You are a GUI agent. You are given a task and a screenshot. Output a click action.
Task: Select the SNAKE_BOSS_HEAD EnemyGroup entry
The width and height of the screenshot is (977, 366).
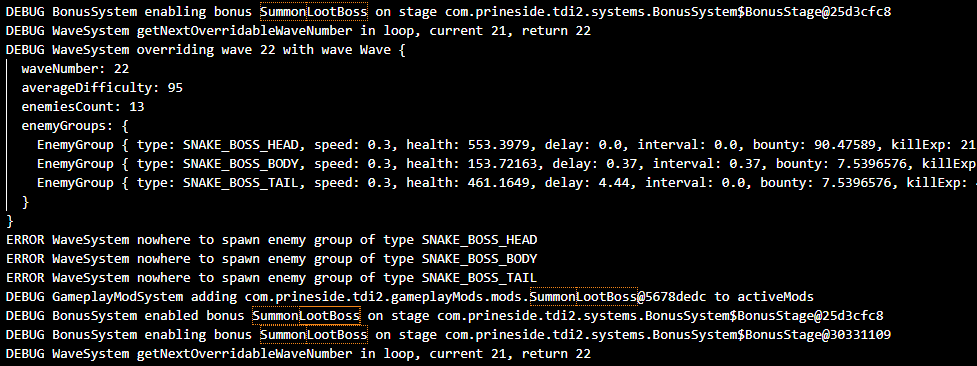pyautogui.click(x=507, y=145)
